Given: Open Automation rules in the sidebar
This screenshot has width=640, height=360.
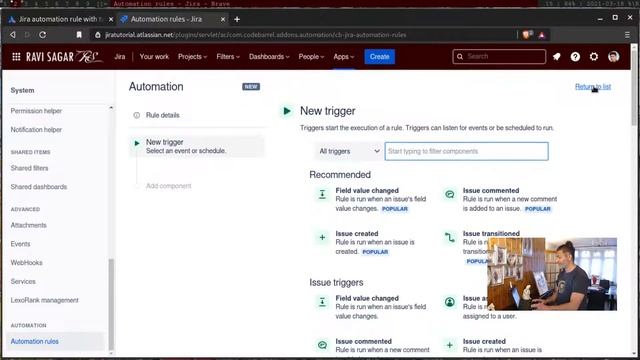Looking at the screenshot, I should coord(55,341).
